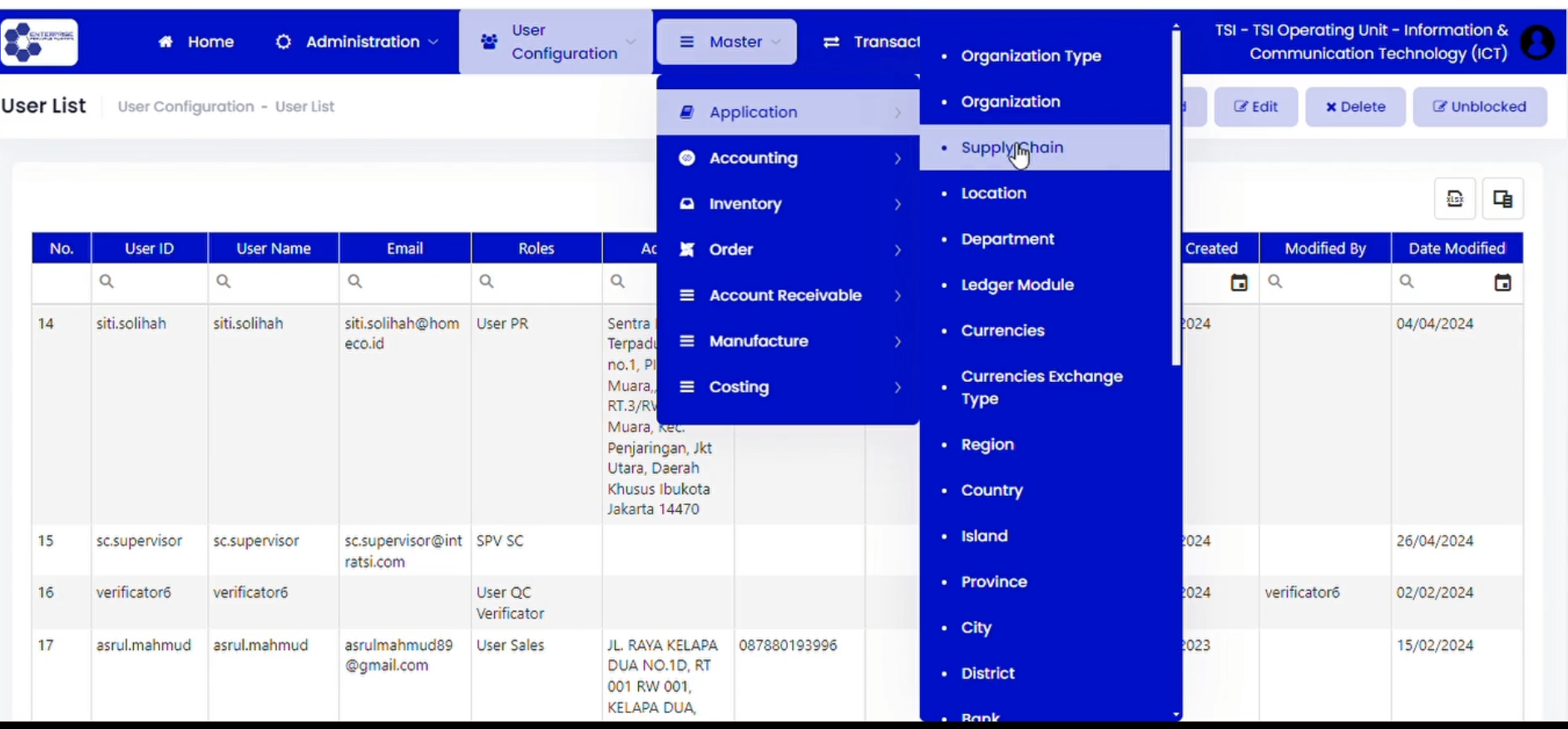Go to the Home page link
Image resolution: width=1568 pixels, height=729 pixels.
click(196, 42)
